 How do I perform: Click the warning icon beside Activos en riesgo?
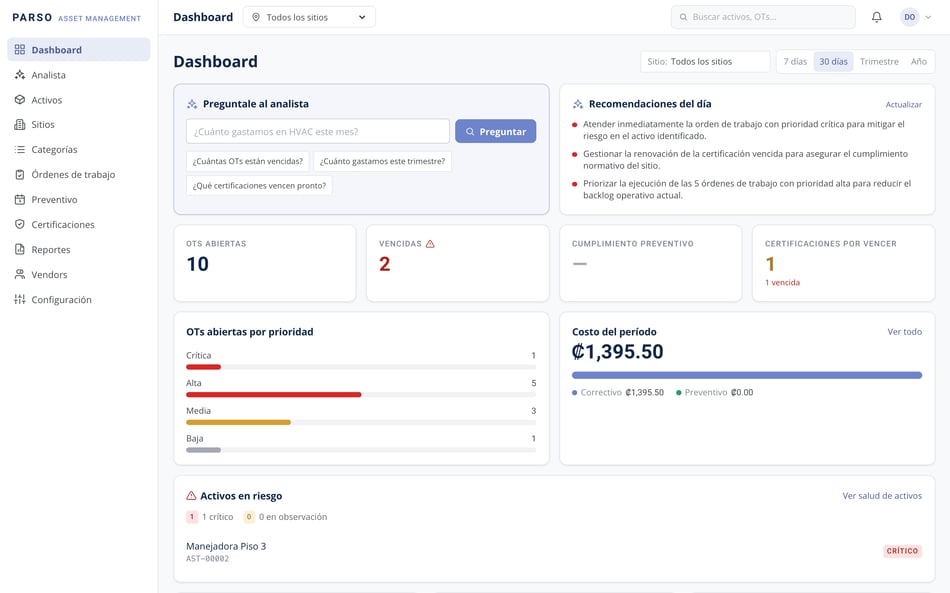pos(191,495)
